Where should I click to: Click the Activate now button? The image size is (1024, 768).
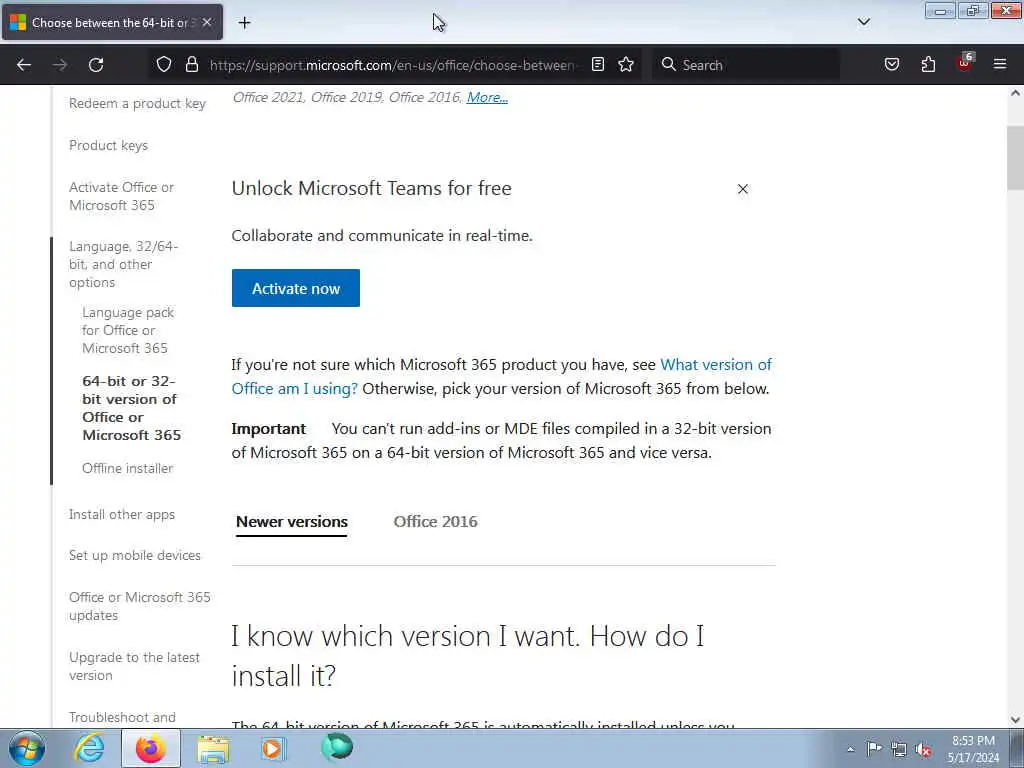(296, 288)
